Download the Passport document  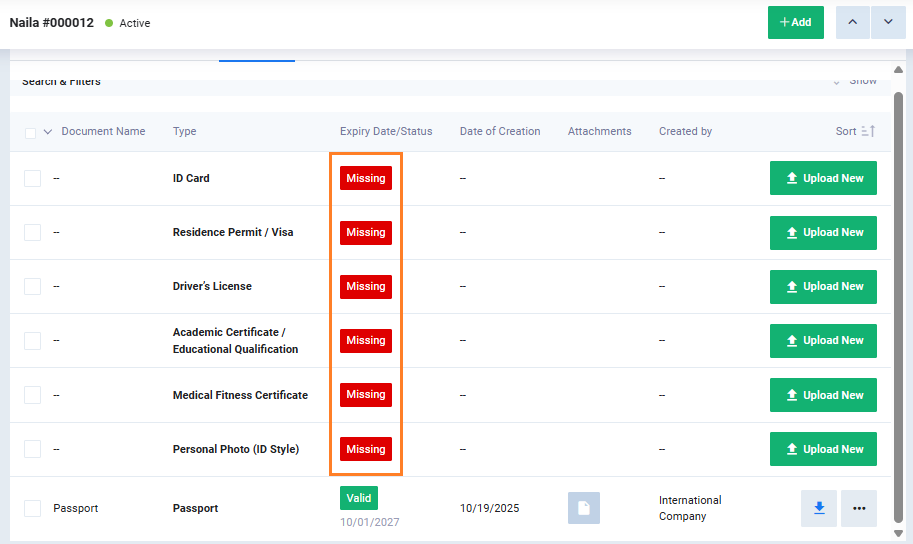pos(818,508)
